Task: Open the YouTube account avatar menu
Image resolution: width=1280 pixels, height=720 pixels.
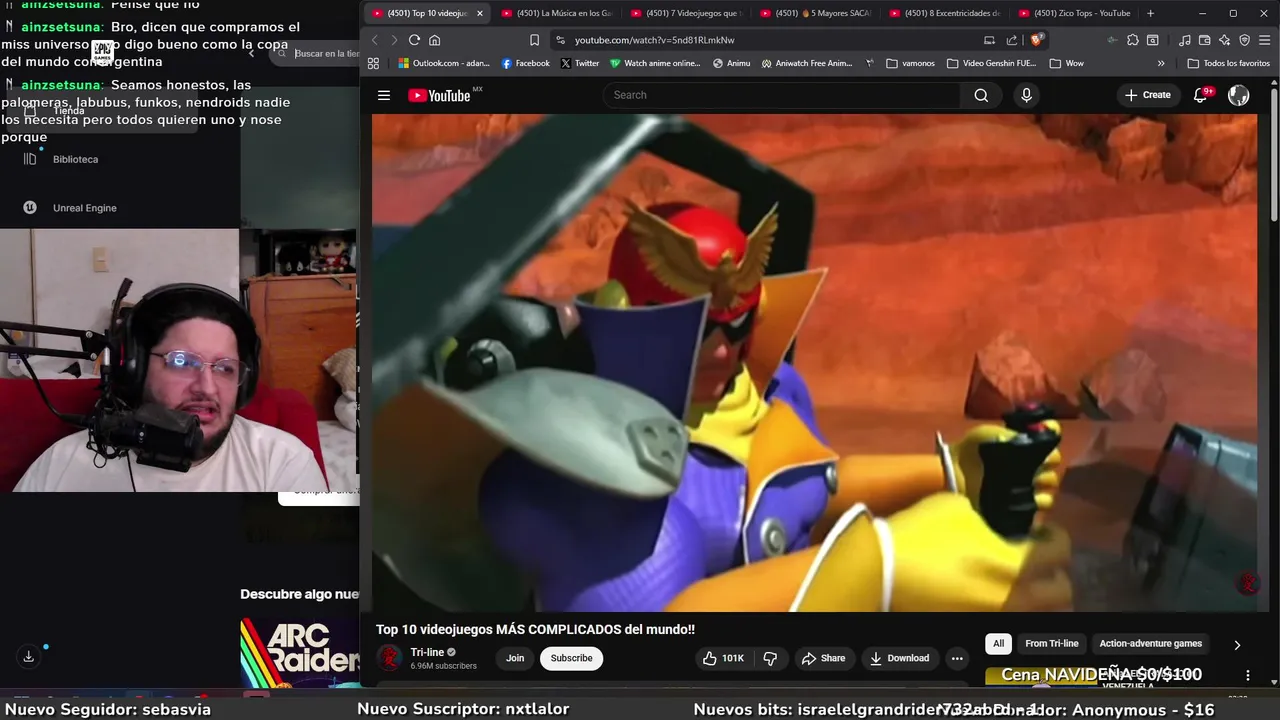Action: point(1238,95)
